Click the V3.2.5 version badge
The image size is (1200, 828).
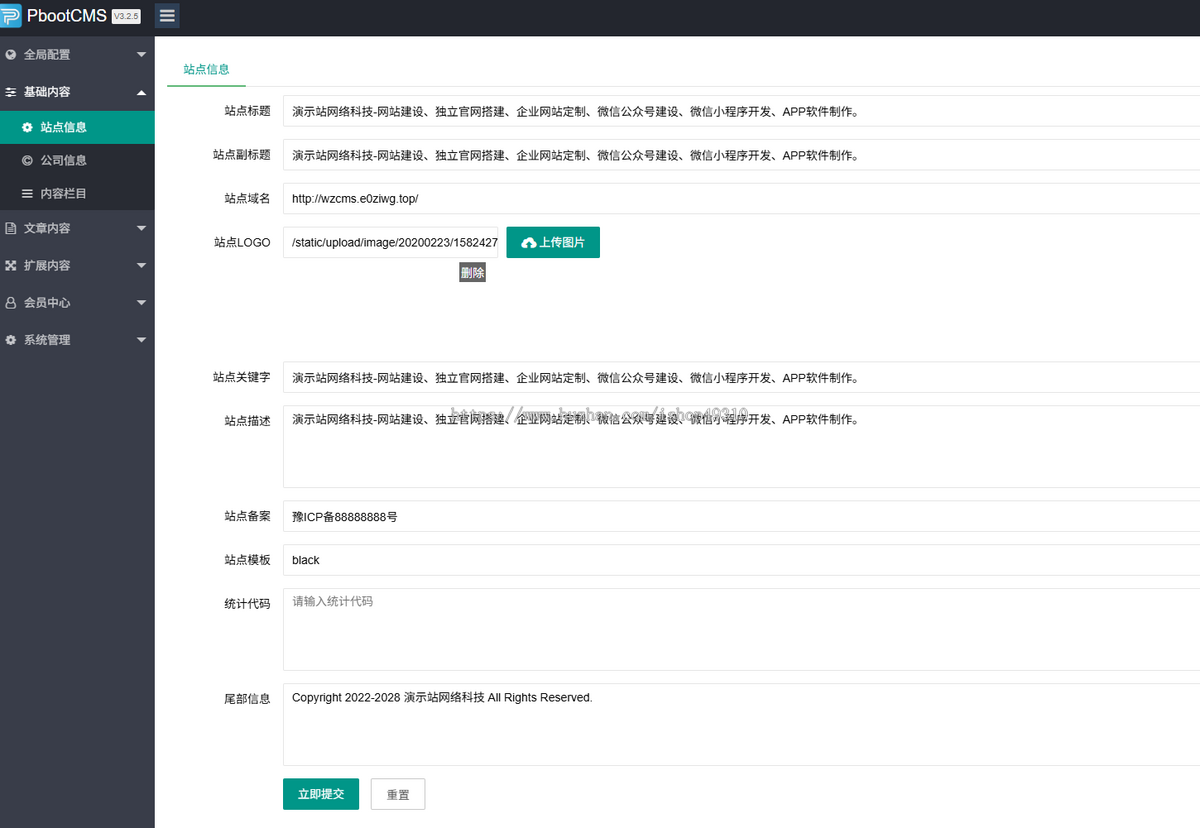(126, 17)
